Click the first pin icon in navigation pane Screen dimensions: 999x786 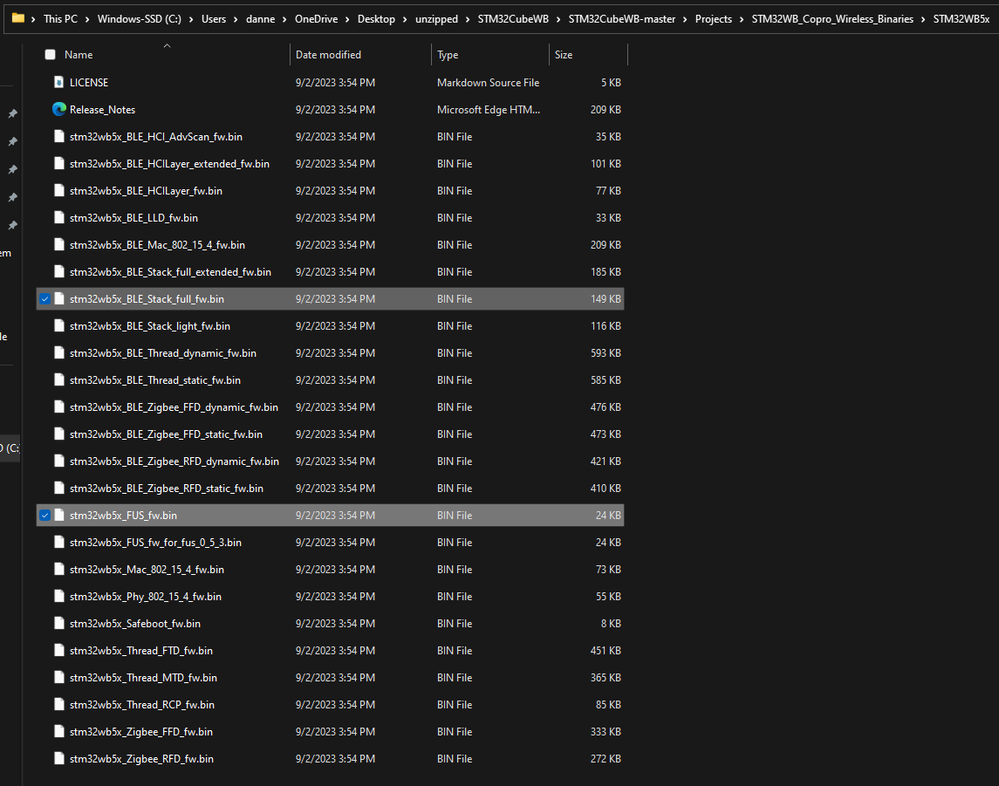pos(12,113)
